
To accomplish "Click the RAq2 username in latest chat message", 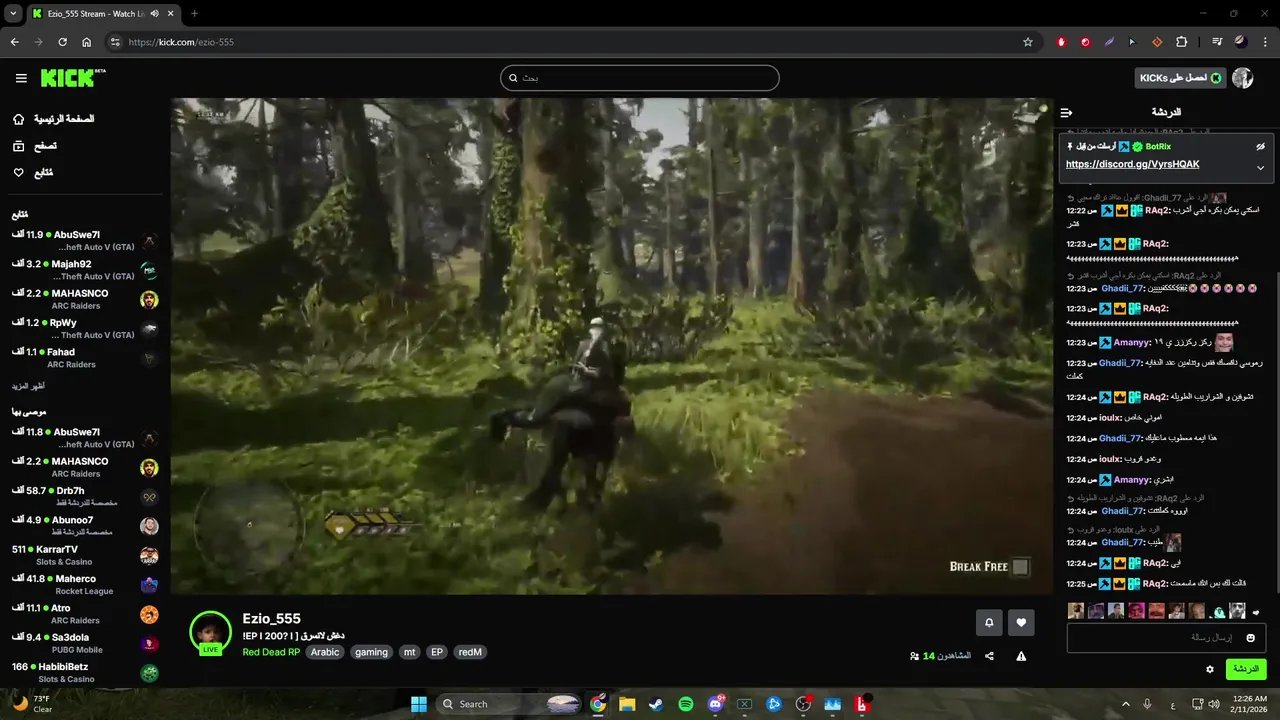I will 1155,583.
